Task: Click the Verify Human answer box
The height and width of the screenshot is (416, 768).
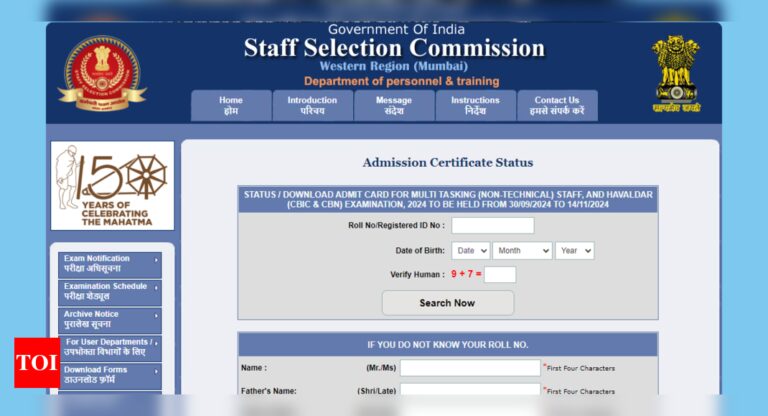Action: click(x=500, y=274)
